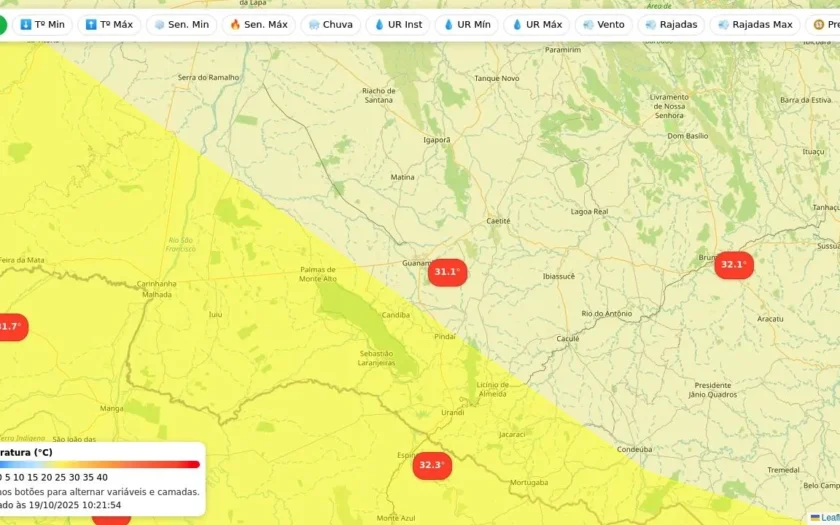This screenshot has height=525, width=840.
Task: Click the Feira da Mata label
Action: tap(22, 260)
